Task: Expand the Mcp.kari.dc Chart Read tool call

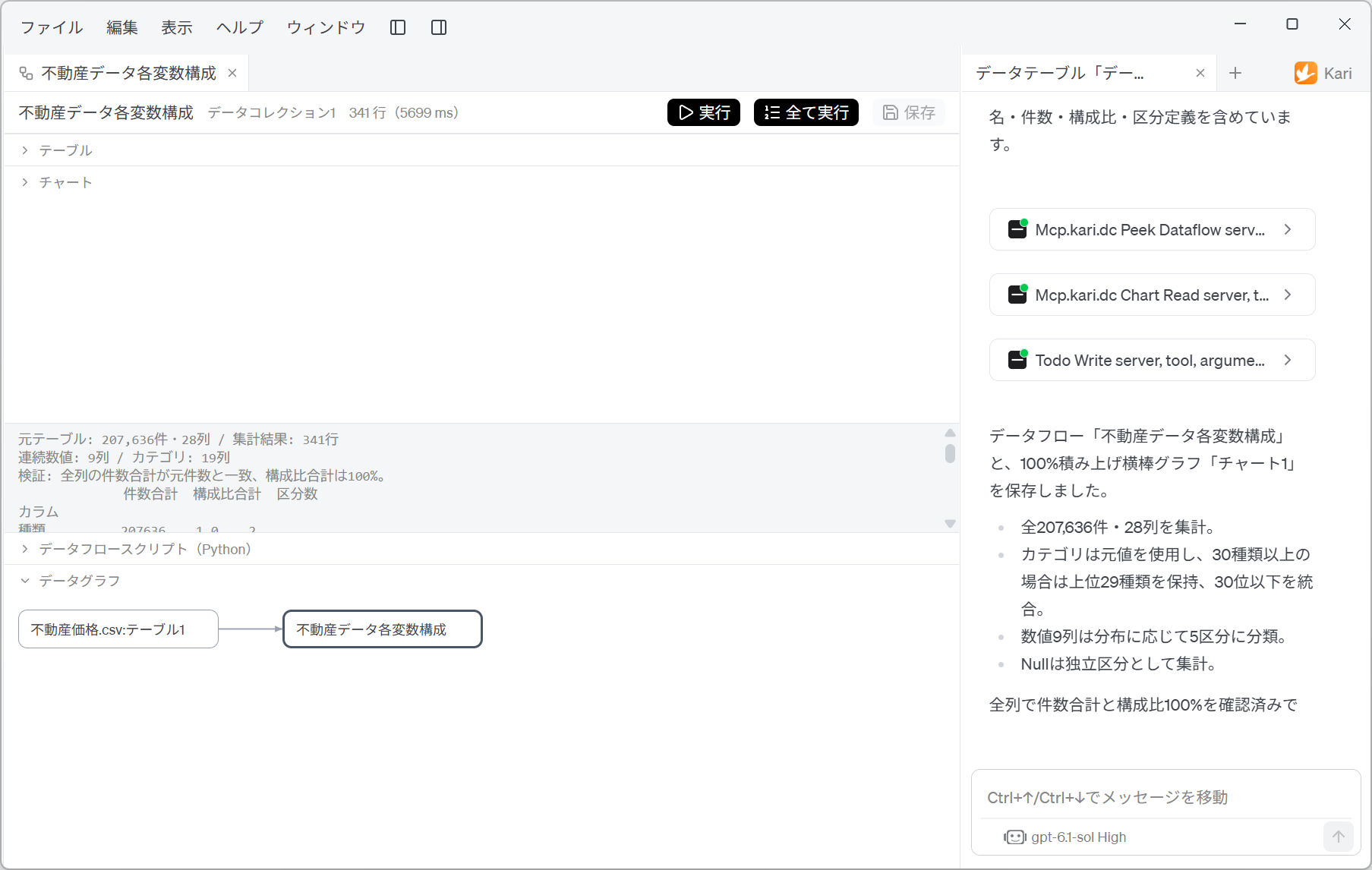Action: [1288, 295]
